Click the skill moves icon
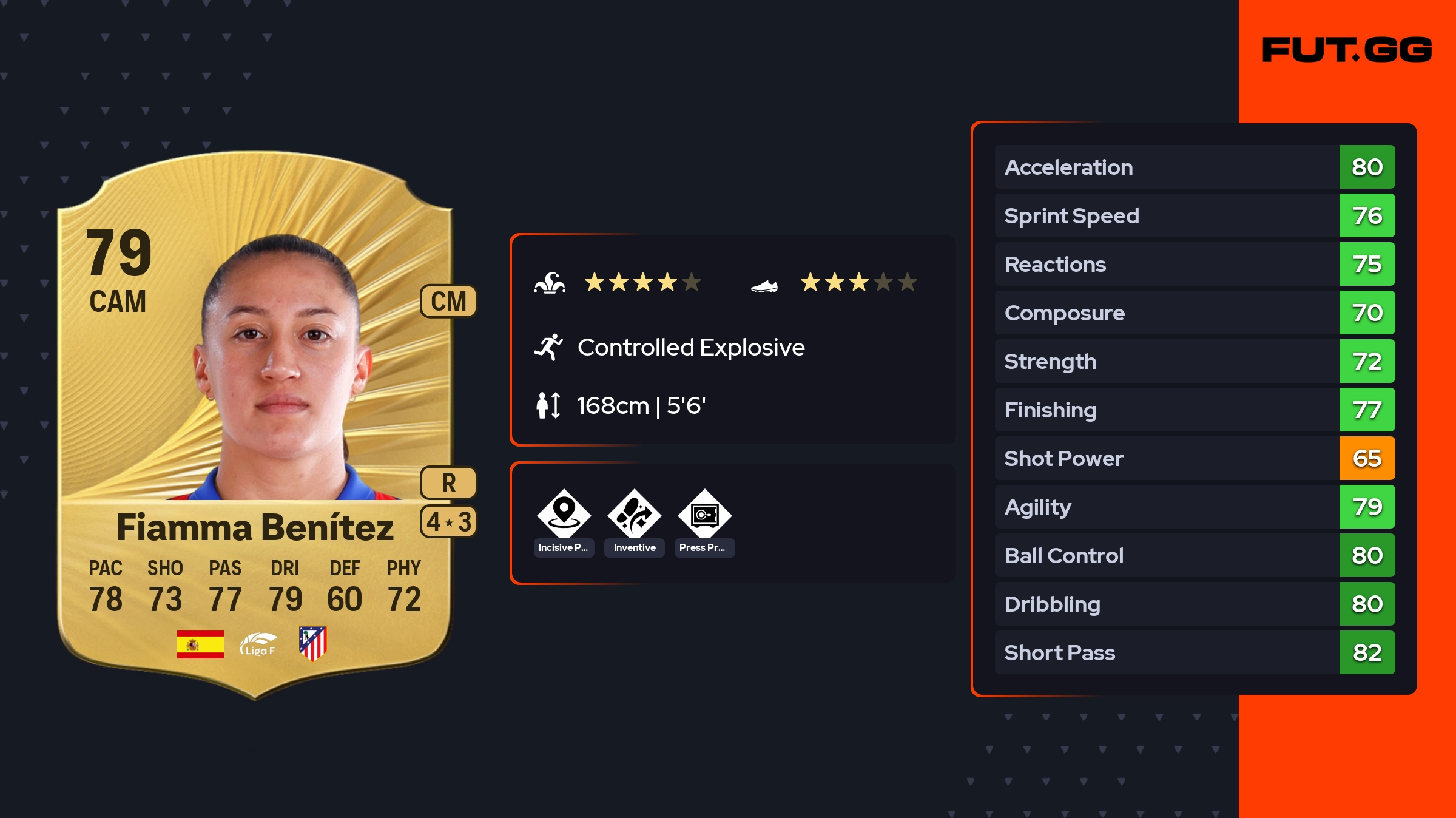Screen dimensions: 1456x818 [550, 283]
